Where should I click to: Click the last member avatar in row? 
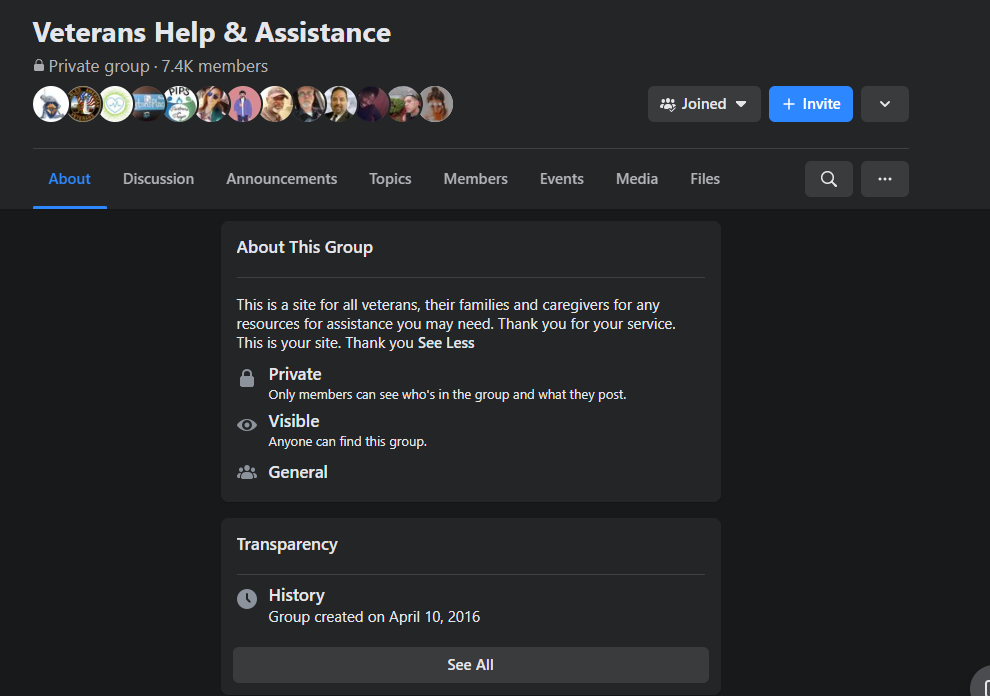(x=436, y=104)
